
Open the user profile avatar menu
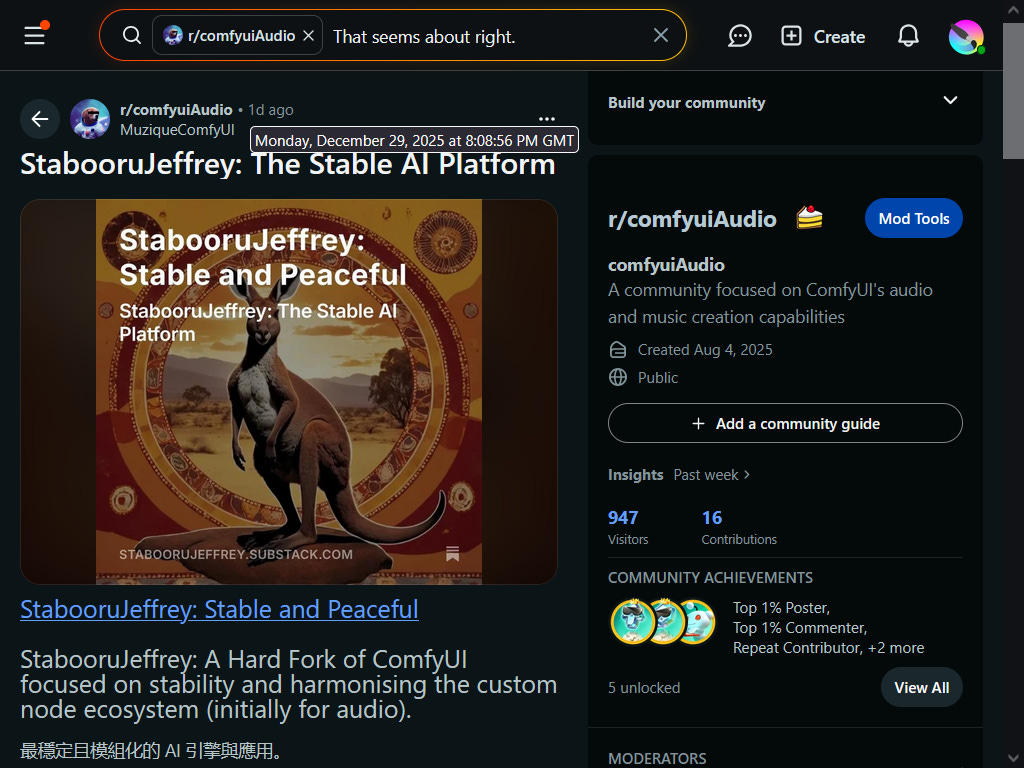(x=966, y=37)
